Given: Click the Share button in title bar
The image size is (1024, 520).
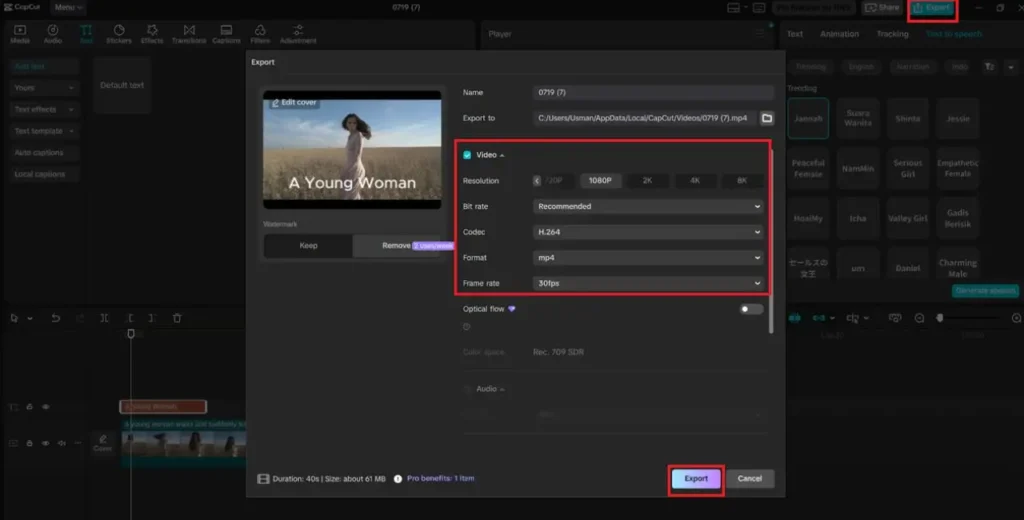Looking at the screenshot, I should click(x=882, y=8).
